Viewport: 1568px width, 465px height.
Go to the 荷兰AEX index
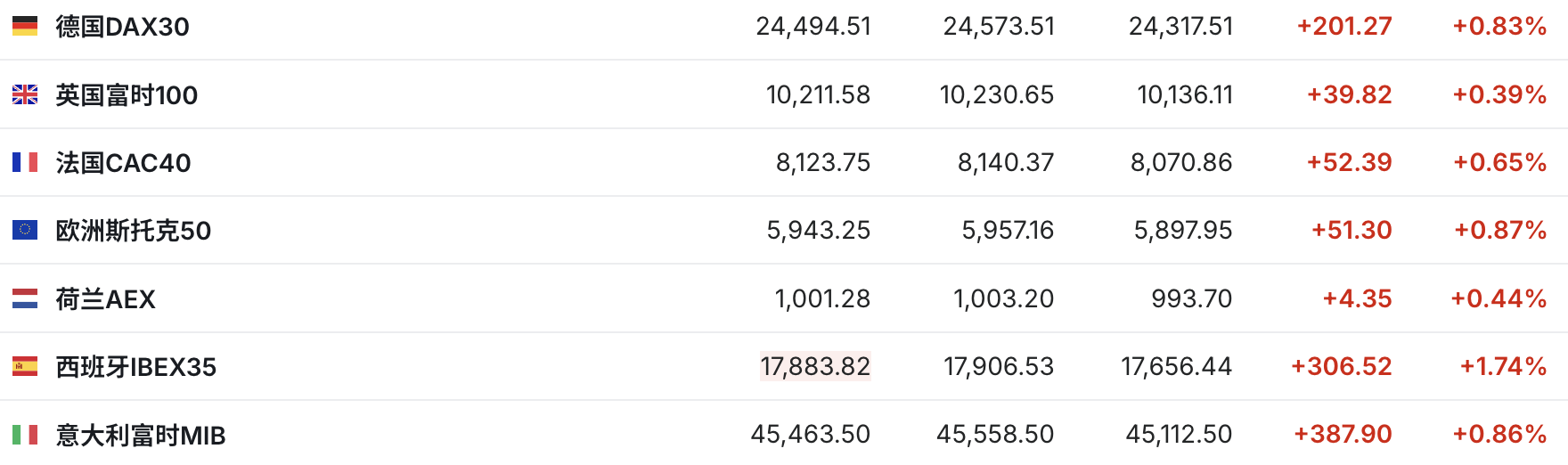coord(105,299)
